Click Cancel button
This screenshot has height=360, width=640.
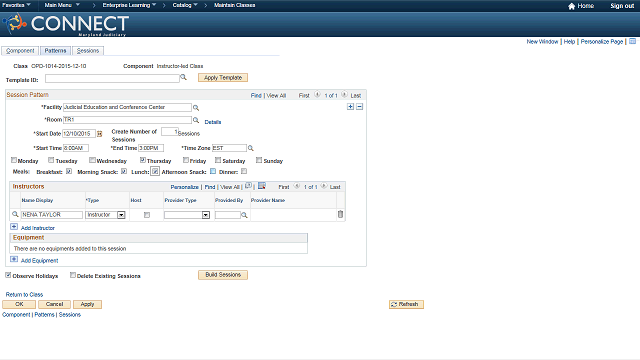tap(54, 304)
